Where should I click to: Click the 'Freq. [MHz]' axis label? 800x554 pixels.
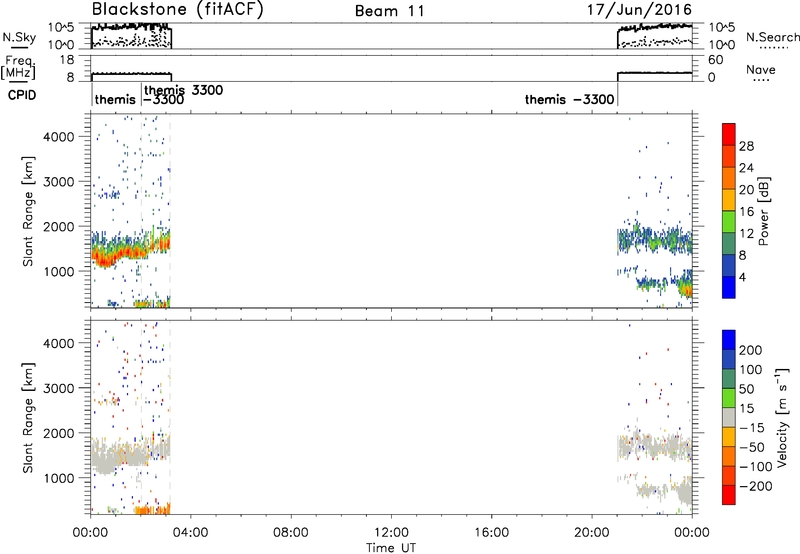pyautogui.click(x=18, y=68)
